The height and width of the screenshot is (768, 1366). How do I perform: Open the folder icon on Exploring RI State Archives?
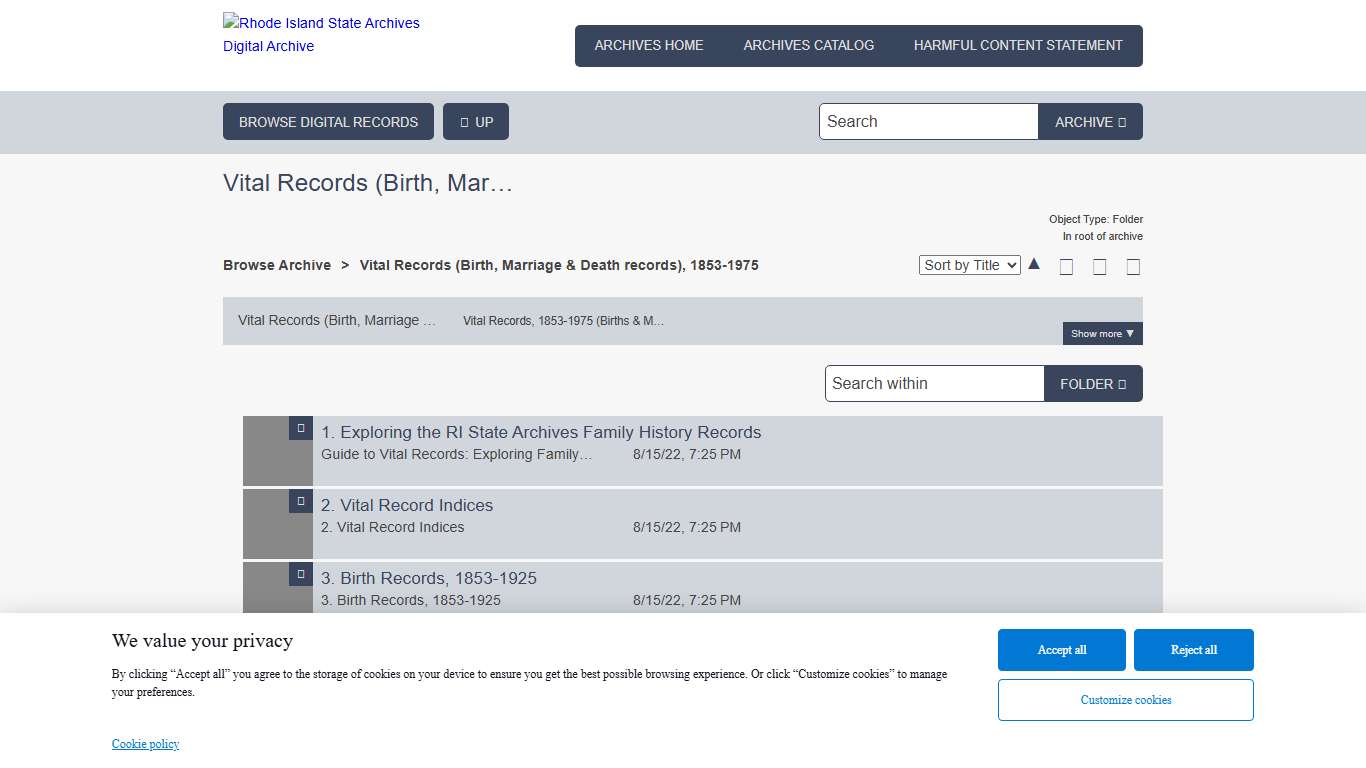pos(300,428)
